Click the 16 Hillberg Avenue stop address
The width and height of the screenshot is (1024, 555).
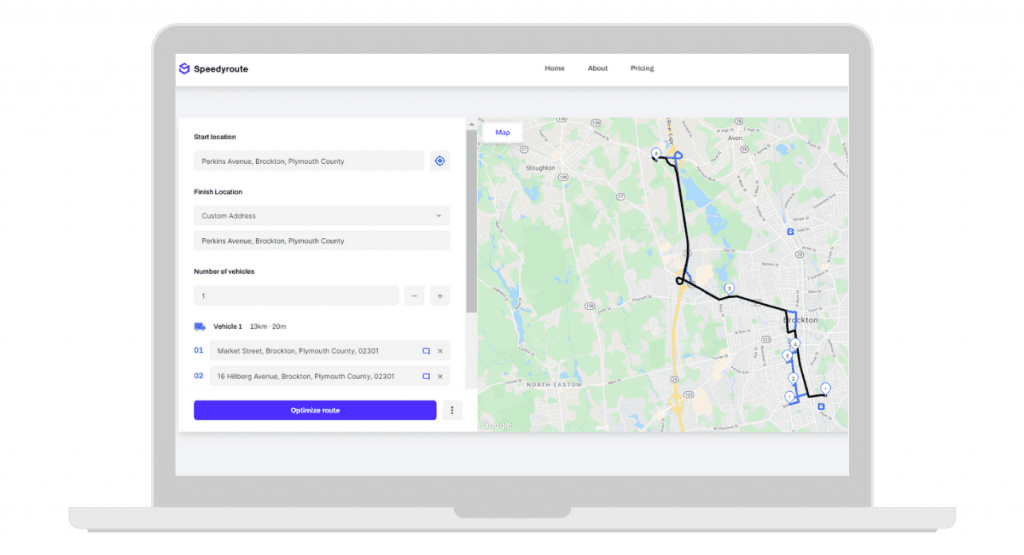pyautogui.click(x=306, y=377)
